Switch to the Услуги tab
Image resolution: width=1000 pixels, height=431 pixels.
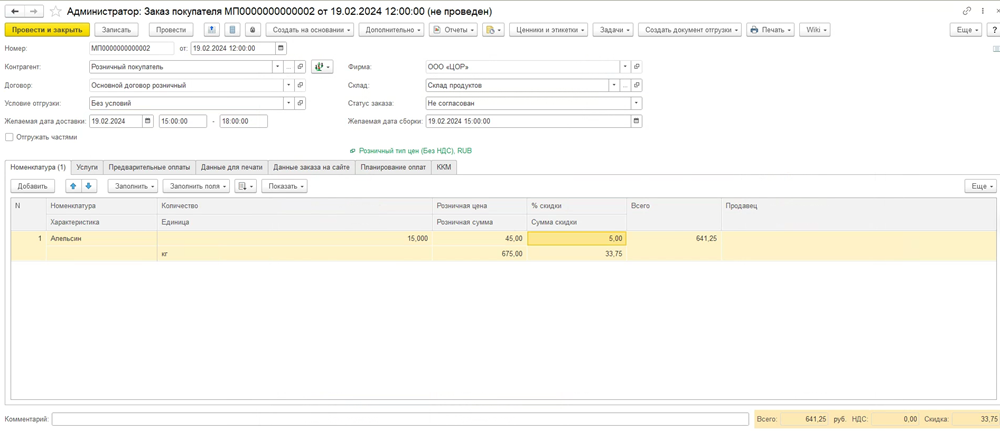click(x=87, y=167)
